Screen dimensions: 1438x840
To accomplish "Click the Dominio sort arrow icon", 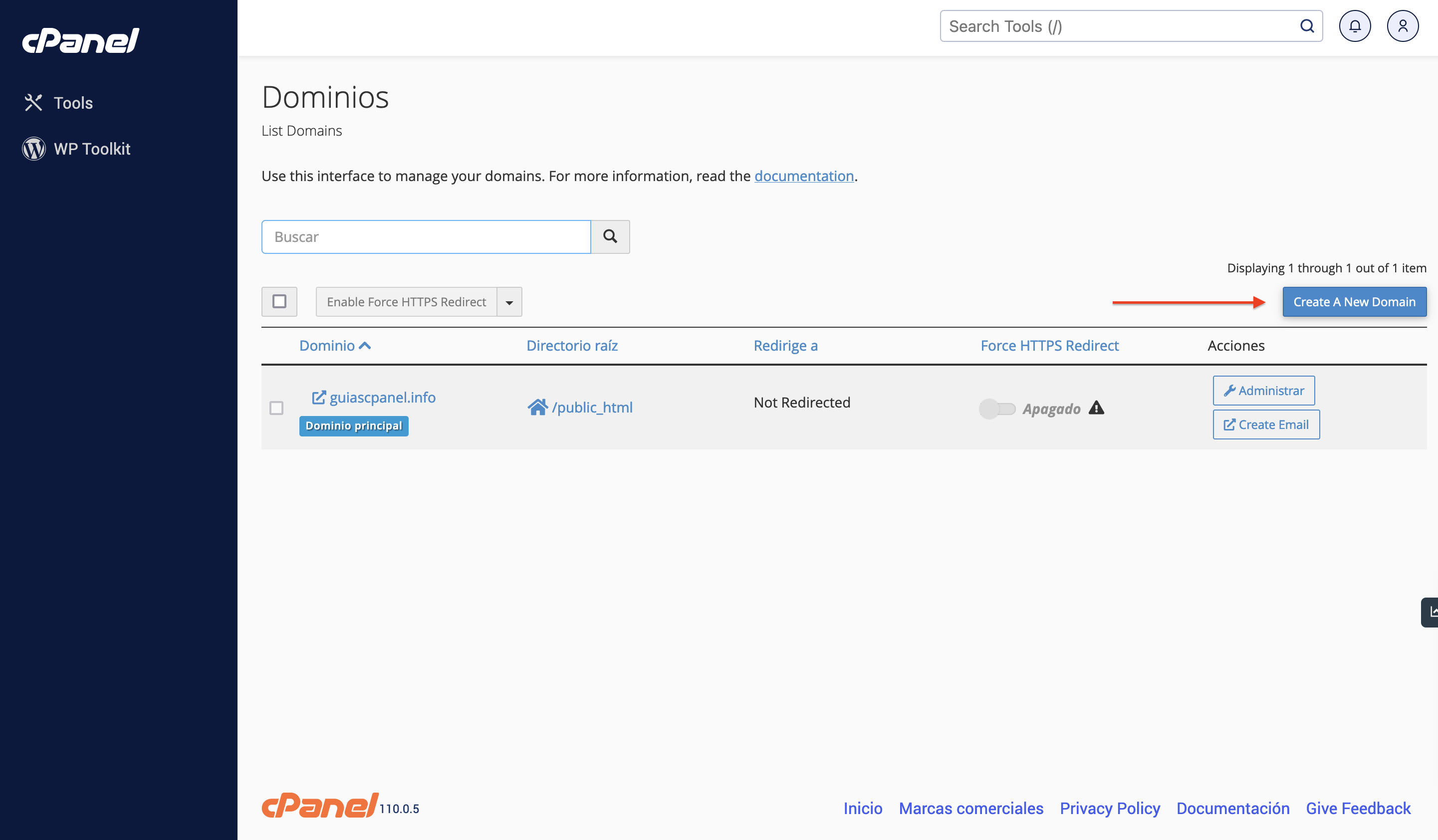I will click(365, 346).
